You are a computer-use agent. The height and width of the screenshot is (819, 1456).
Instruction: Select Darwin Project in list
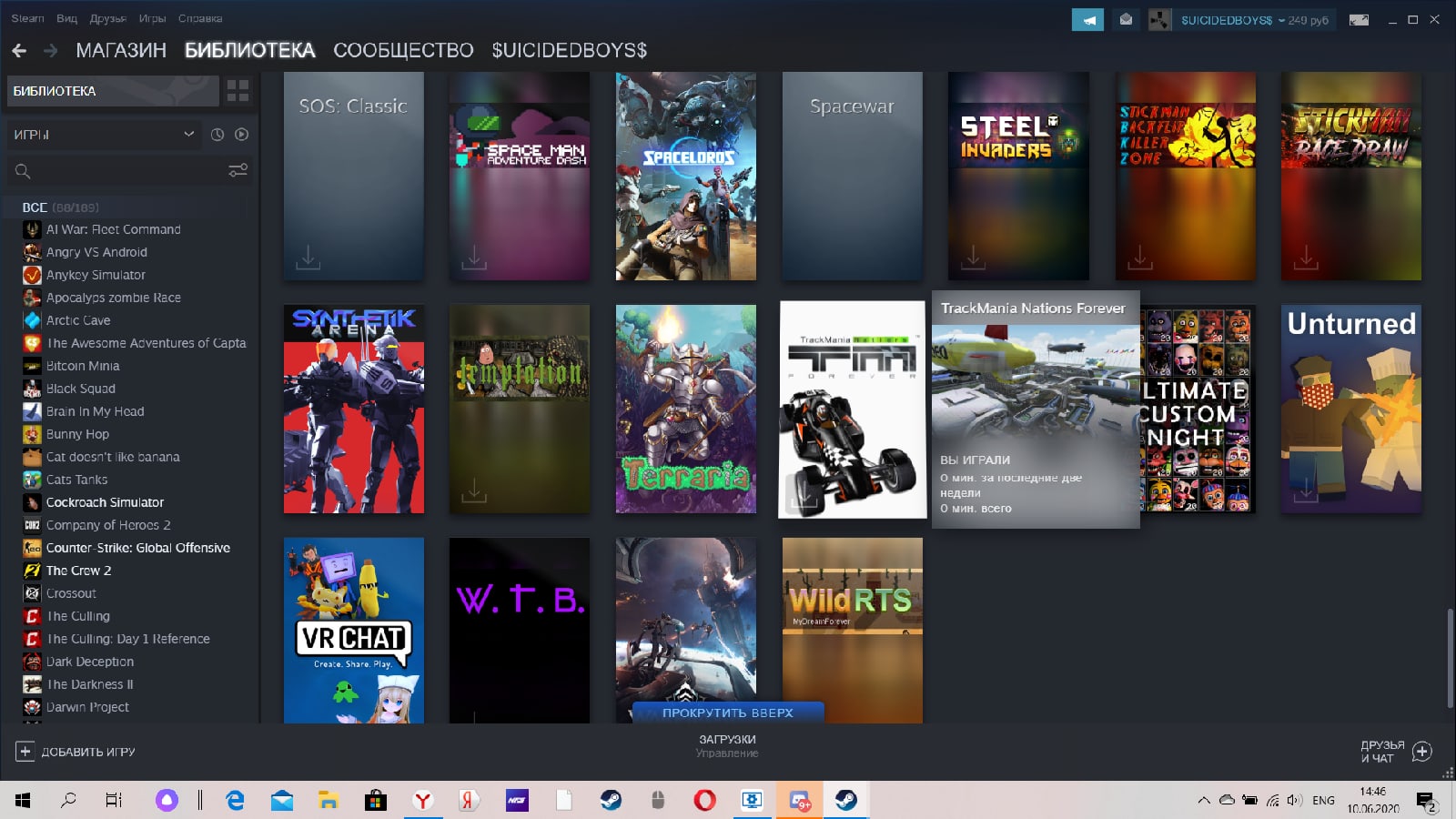pyautogui.click(x=87, y=707)
